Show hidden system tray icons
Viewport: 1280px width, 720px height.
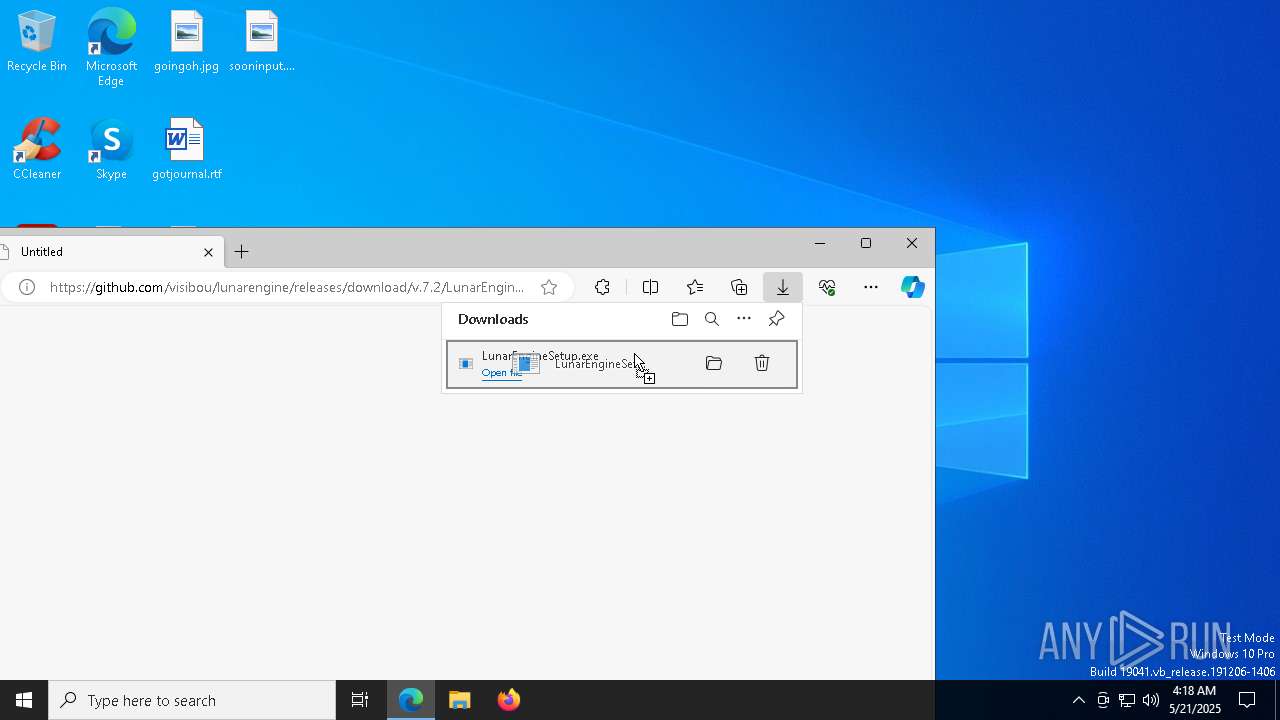(x=1078, y=700)
